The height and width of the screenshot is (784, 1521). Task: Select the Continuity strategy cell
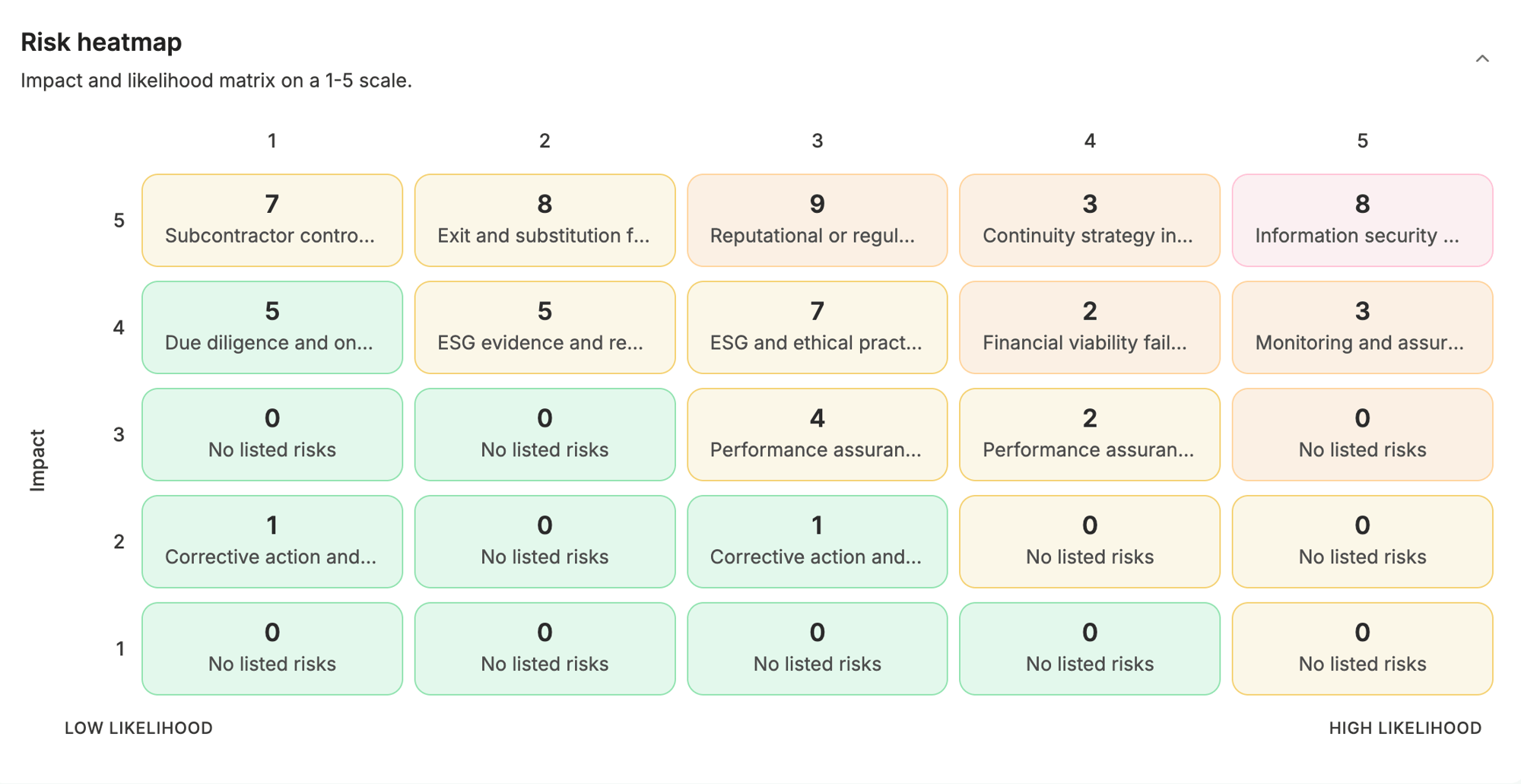point(1090,221)
